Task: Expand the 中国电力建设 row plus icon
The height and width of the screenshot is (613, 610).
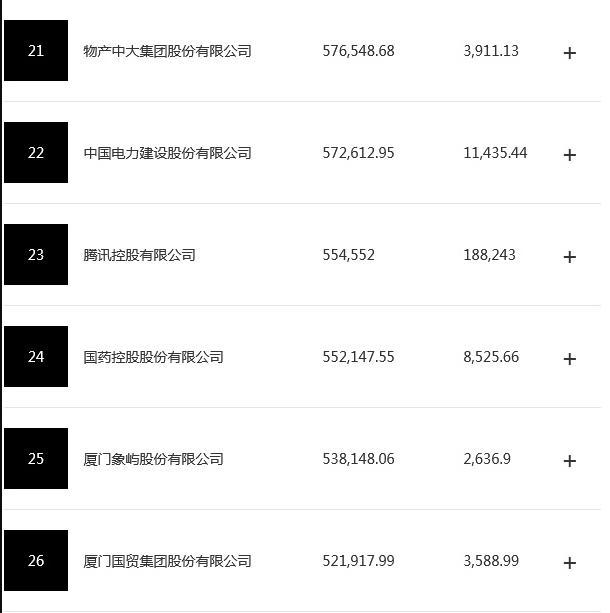Action: point(570,155)
